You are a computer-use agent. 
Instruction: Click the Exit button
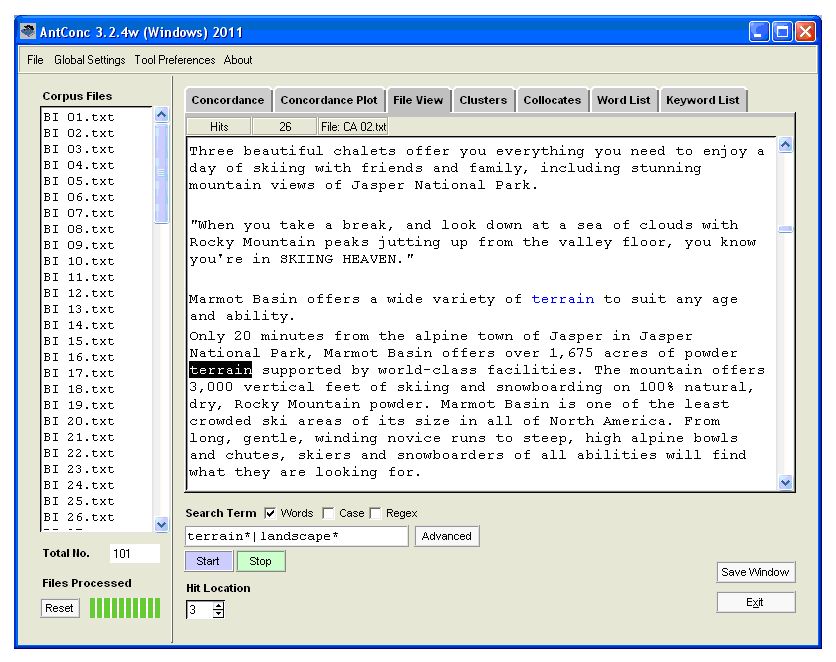[755, 602]
